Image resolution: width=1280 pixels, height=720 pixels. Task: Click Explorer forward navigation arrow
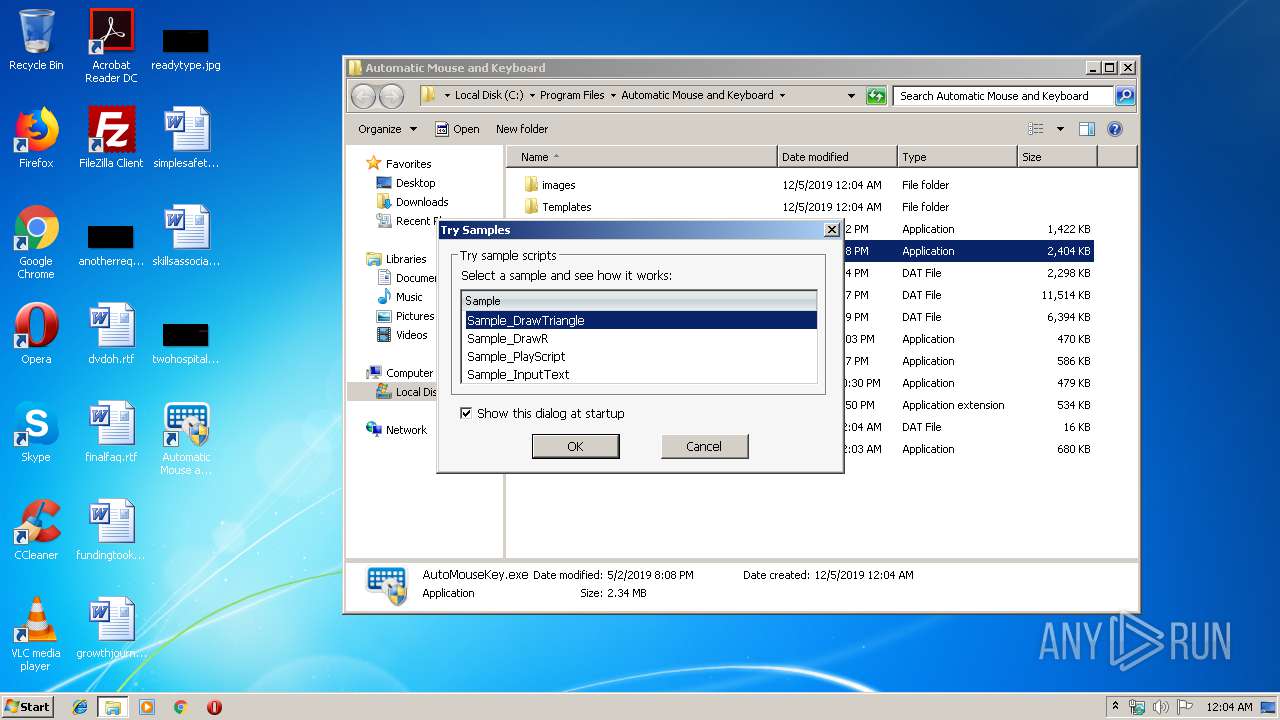391,96
